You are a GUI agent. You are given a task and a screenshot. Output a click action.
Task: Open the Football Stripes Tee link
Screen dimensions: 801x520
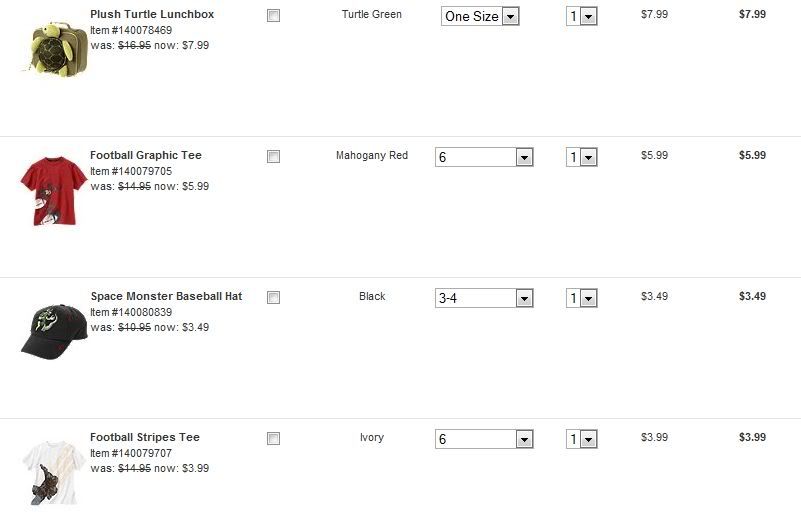click(x=145, y=437)
